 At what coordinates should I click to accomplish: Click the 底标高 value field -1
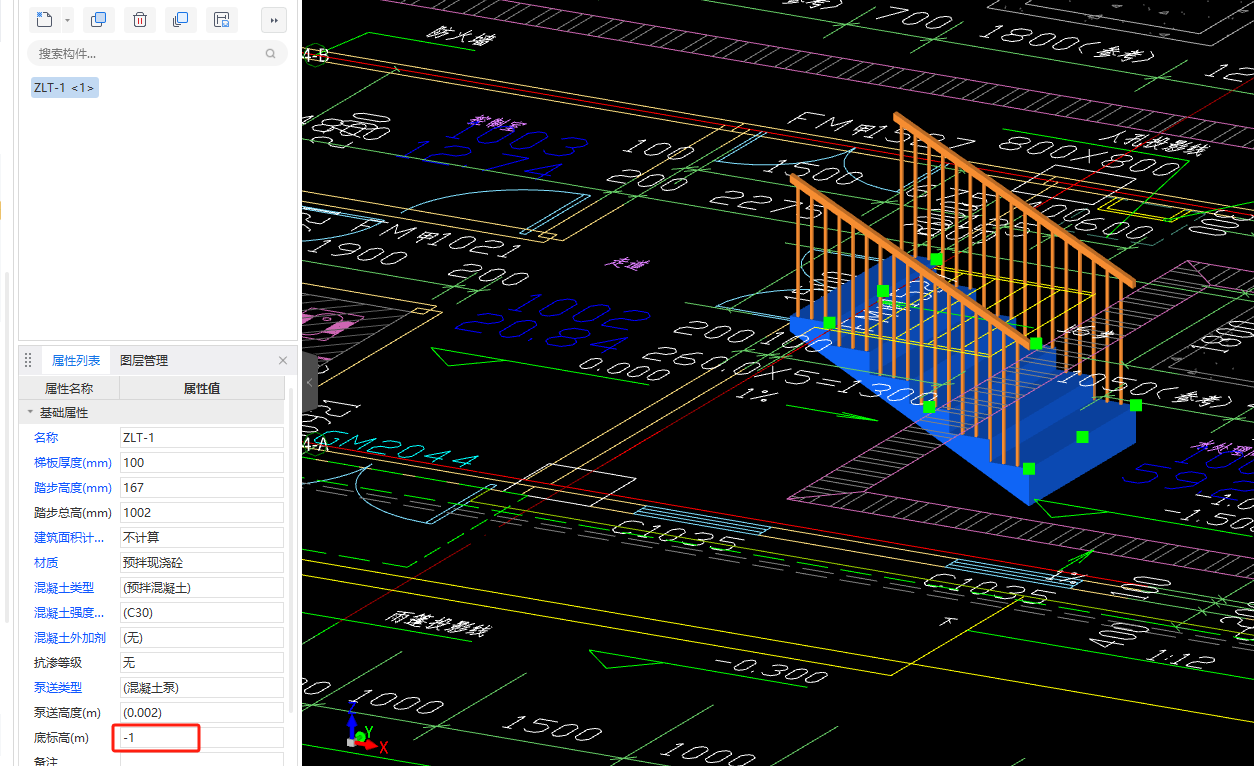click(201, 737)
